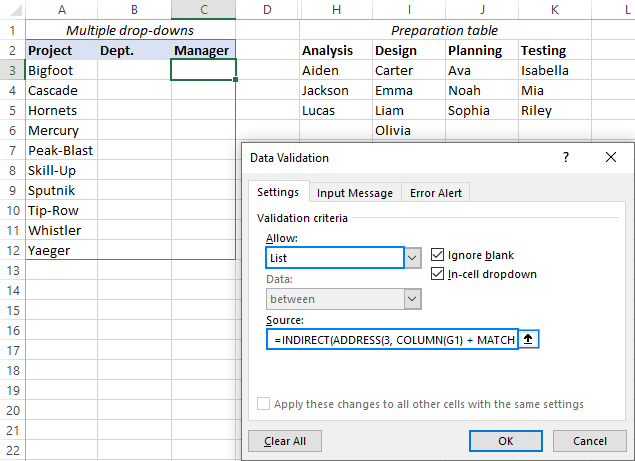Select row 1 header
635x461 pixels.
[13, 30]
